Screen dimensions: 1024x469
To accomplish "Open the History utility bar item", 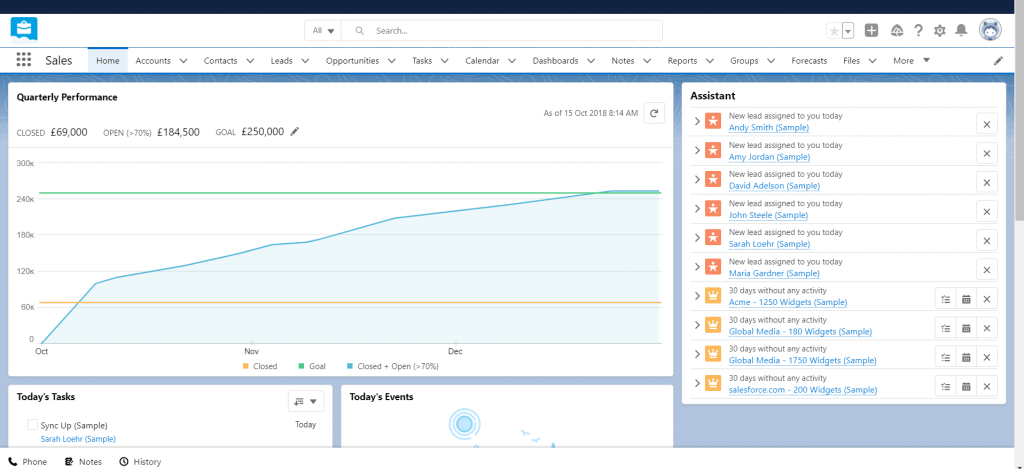I will point(140,461).
